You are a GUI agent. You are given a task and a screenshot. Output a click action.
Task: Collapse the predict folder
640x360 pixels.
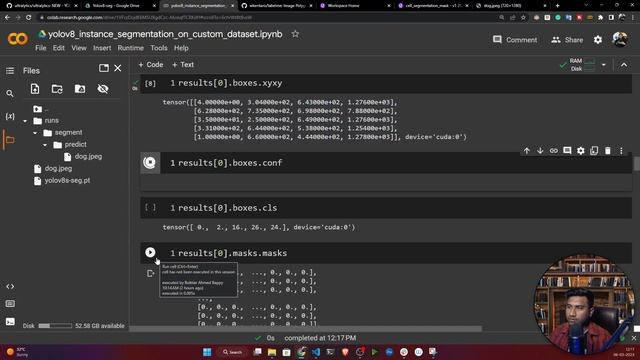click(45, 144)
